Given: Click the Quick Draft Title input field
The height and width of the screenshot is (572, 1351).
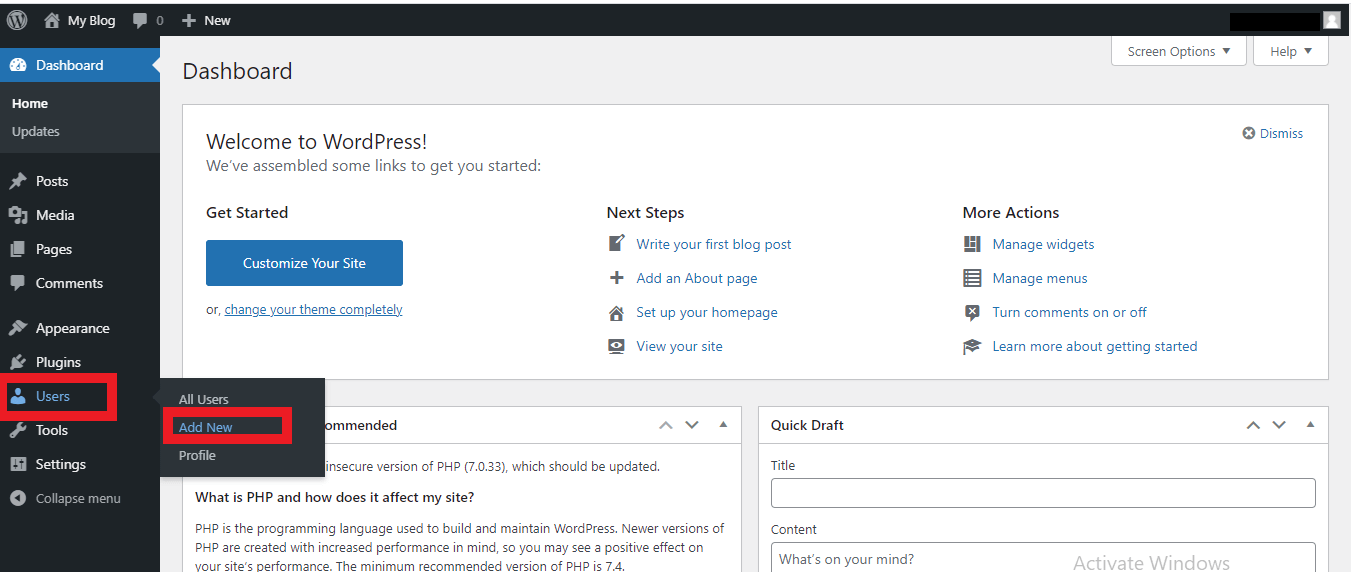Looking at the screenshot, I should coord(1043,493).
